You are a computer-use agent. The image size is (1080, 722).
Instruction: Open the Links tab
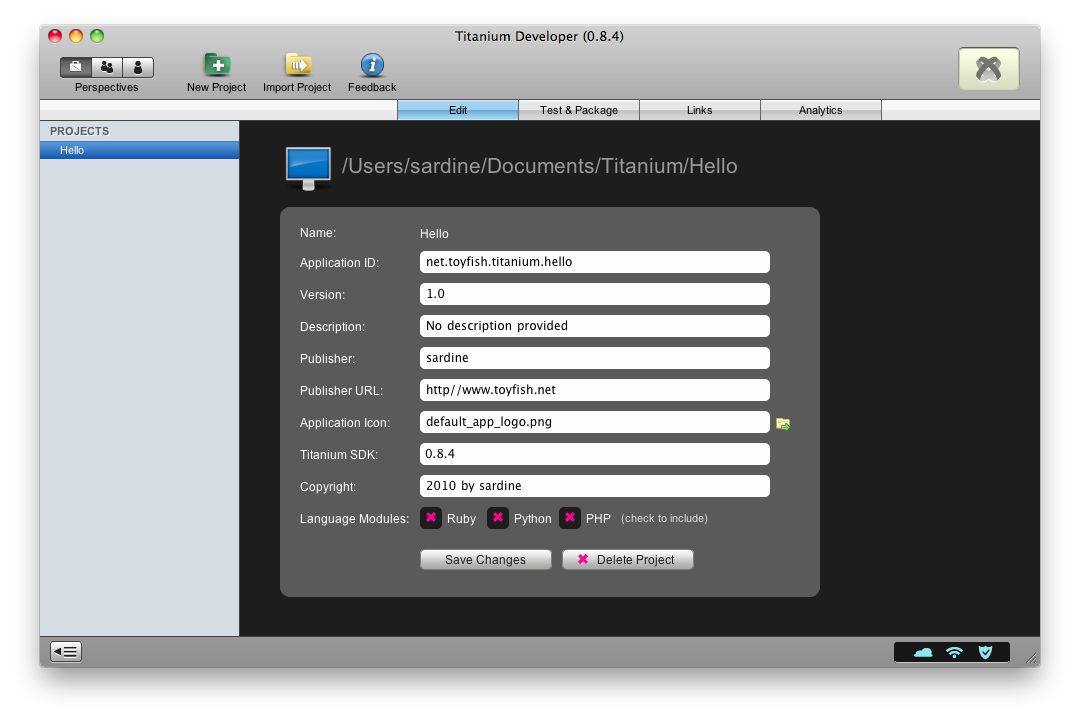click(700, 110)
